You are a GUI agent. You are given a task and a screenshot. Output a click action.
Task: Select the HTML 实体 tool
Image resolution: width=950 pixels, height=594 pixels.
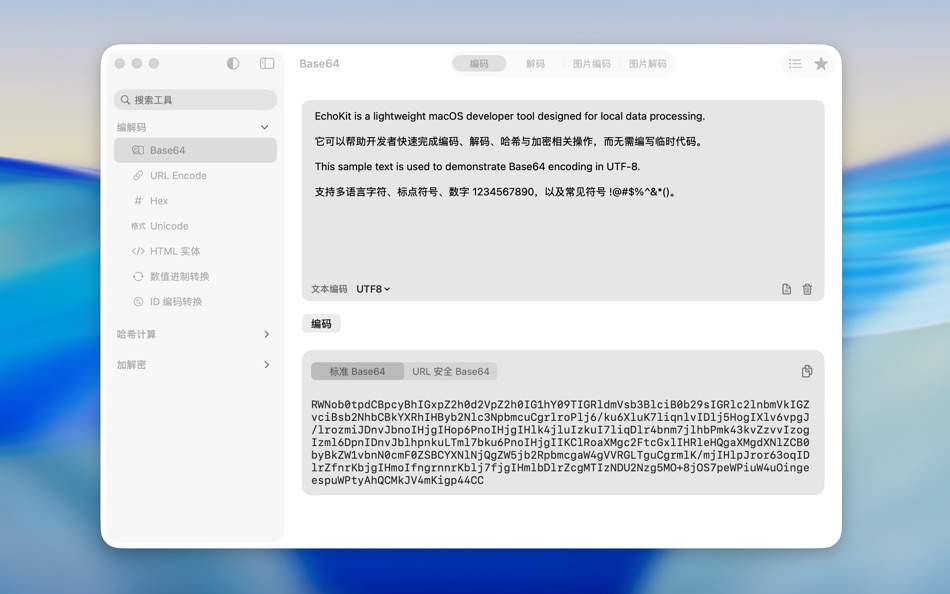195,251
